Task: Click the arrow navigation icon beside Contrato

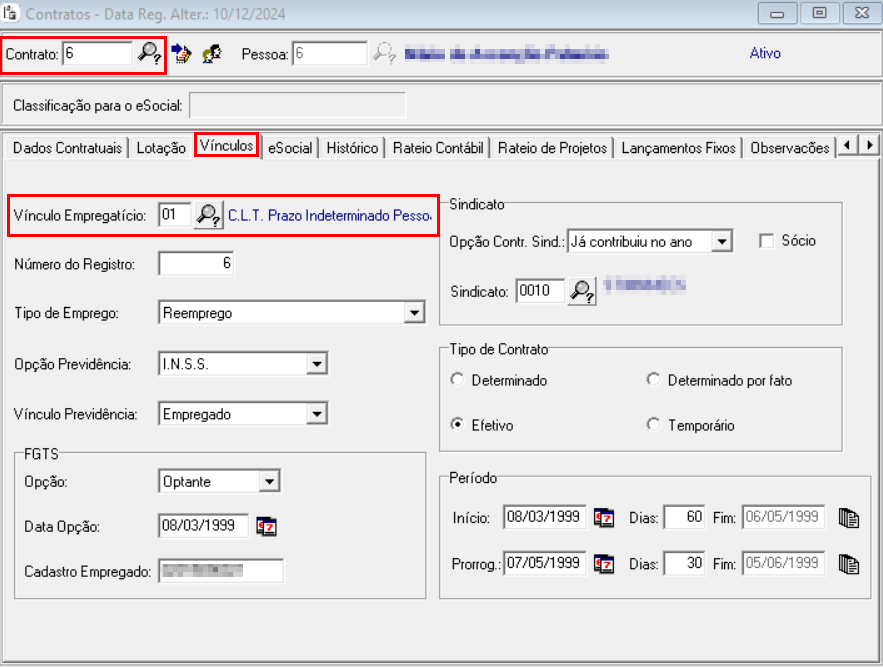Action: [x=181, y=53]
